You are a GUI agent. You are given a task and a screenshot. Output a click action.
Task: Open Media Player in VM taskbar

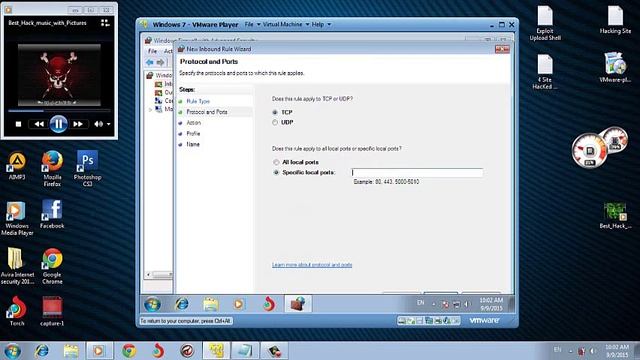tap(239, 304)
